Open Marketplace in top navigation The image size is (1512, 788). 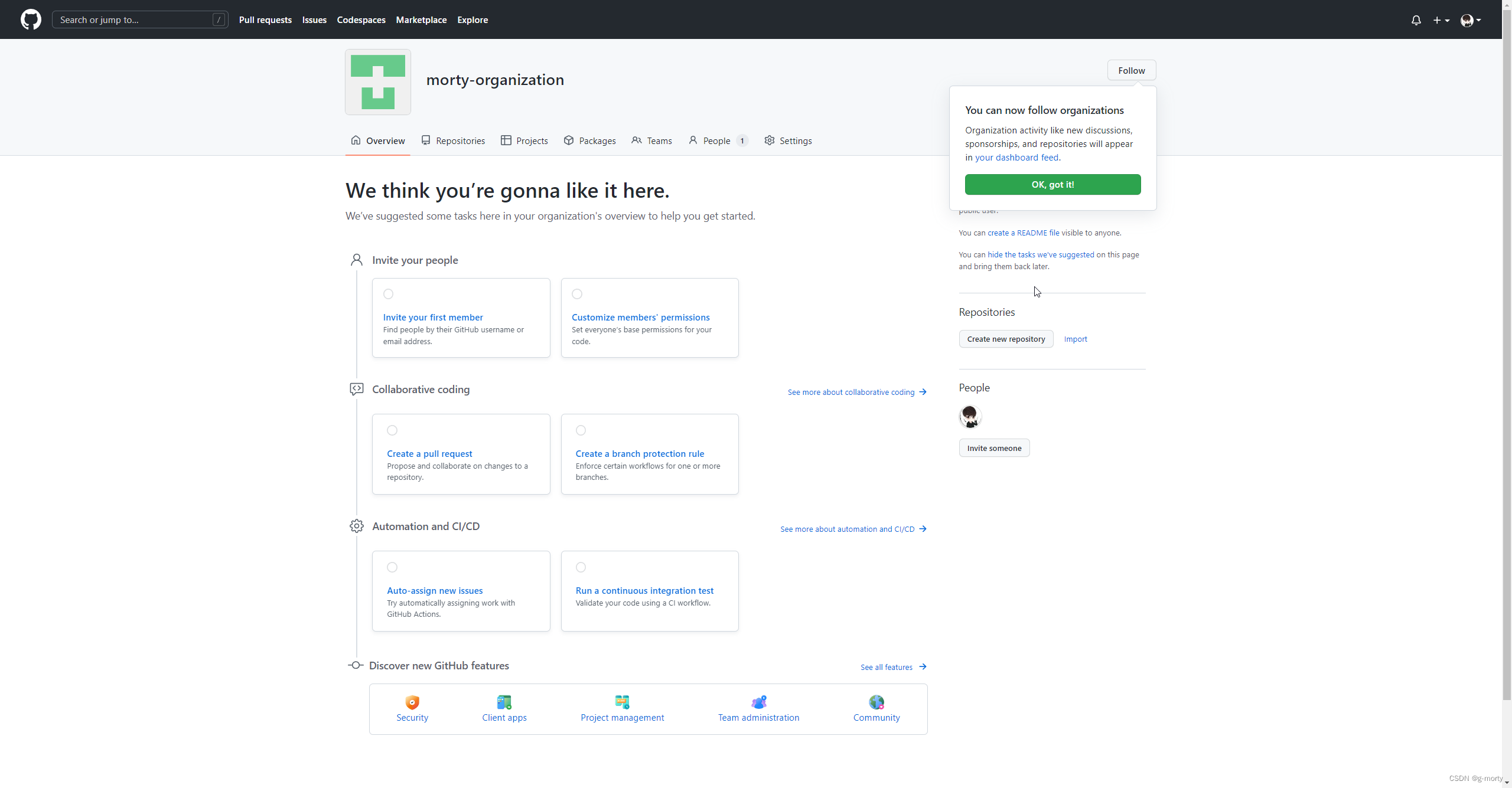pos(421,19)
